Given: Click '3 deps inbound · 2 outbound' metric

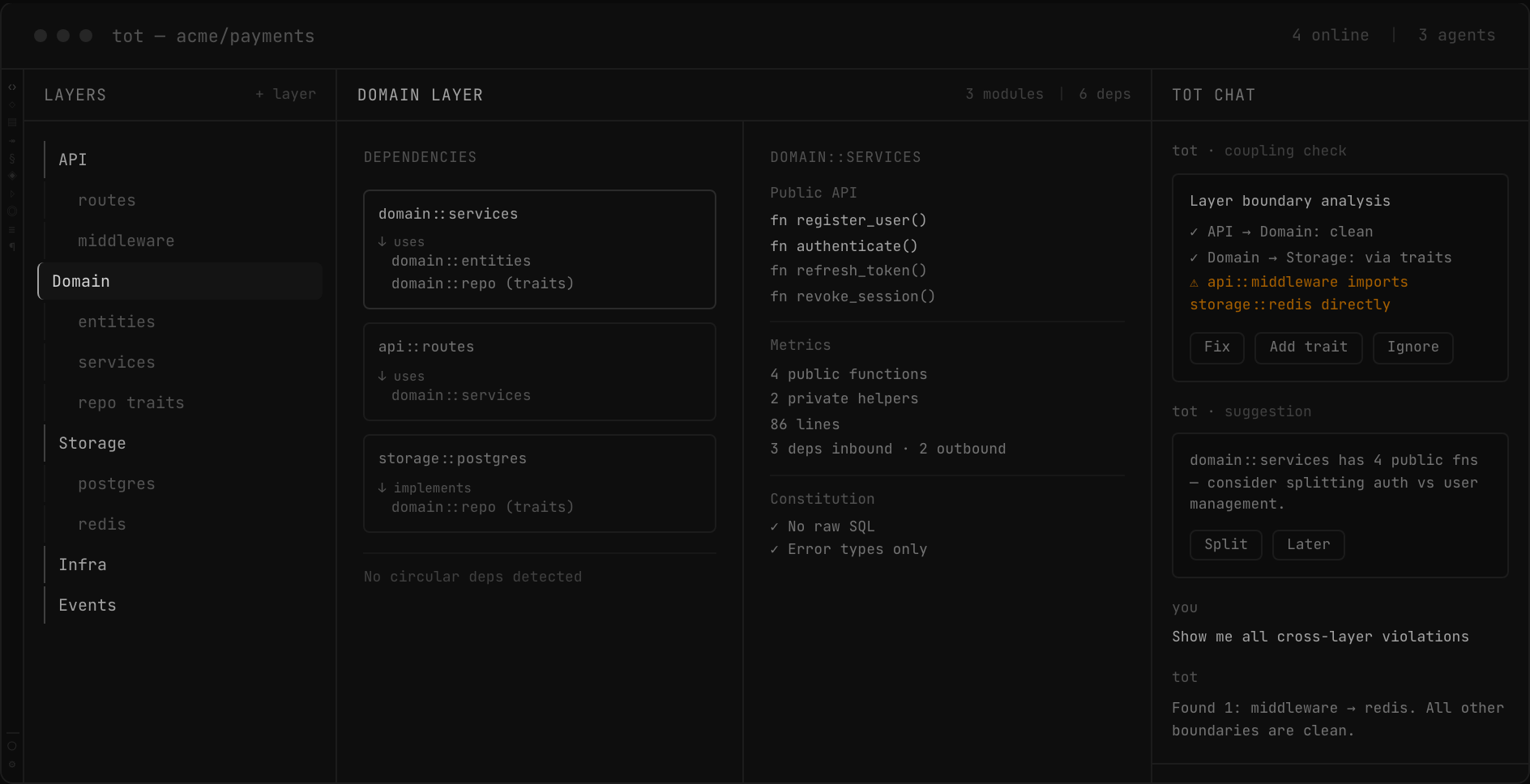Looking at the screenshot, I should click(888, 449).
